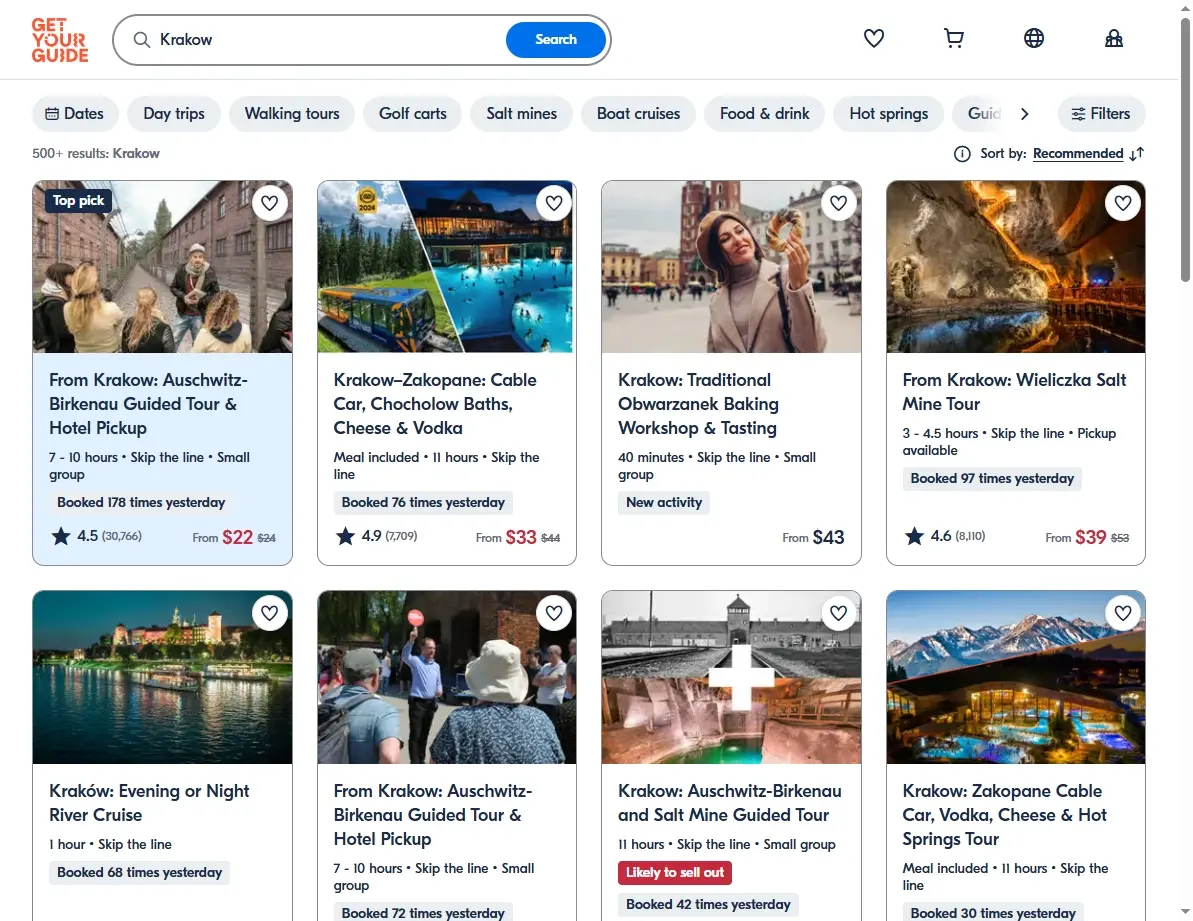
Task: Open the woman holding obwarzanek photo
Action: (x=731, y=267)
